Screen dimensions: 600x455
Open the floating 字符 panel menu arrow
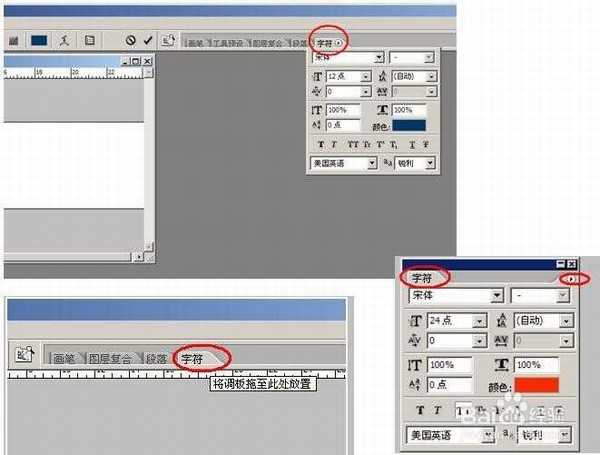click(x=571, y=279)
